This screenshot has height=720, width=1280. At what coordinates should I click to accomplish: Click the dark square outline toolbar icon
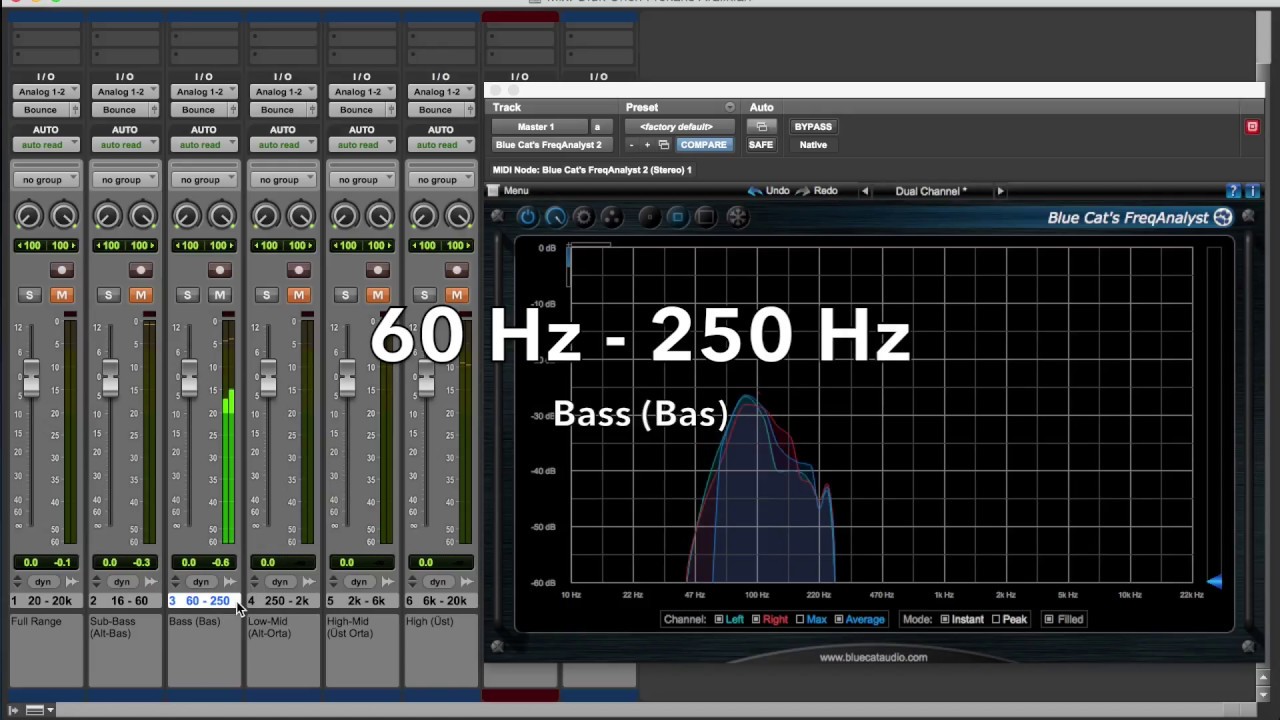[705, 217]
